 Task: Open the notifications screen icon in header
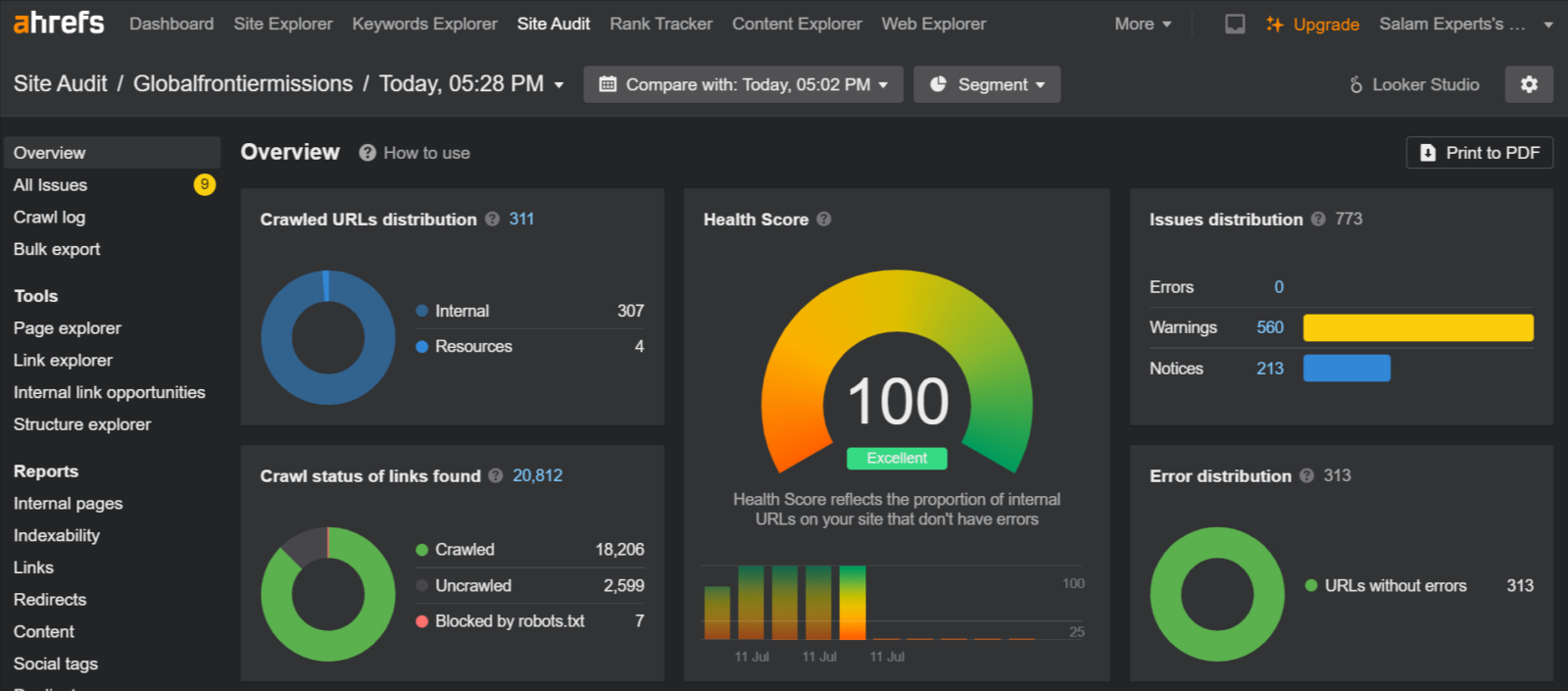coord(1235,24)
